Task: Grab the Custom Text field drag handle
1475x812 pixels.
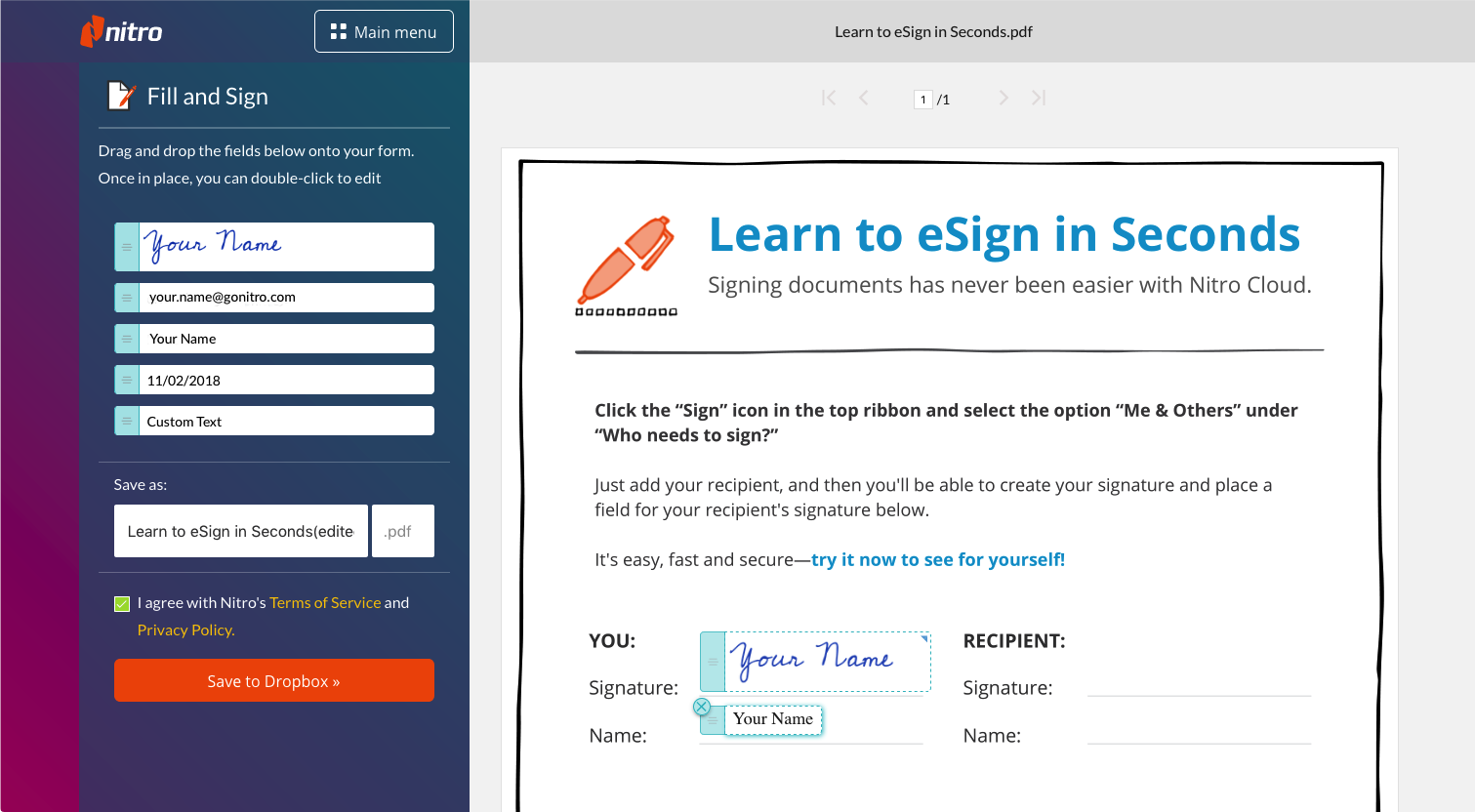Action: [x=127, y=422]
